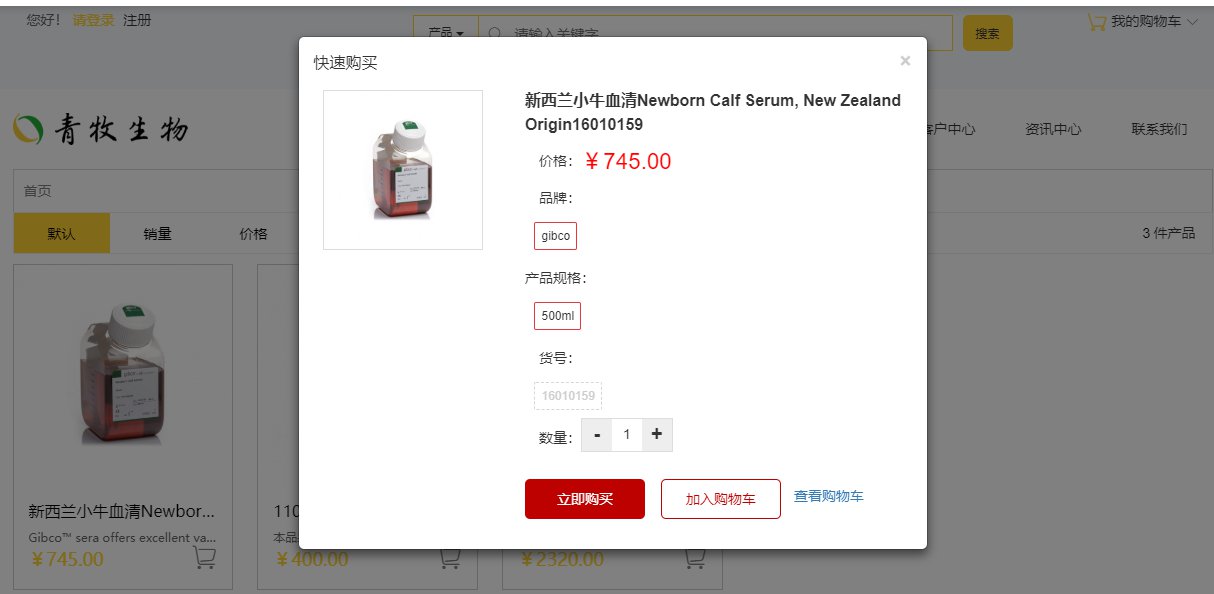Screen dimensions: 1214x594
Task: Click the red 立即购买 button
Action: (585, 499)
